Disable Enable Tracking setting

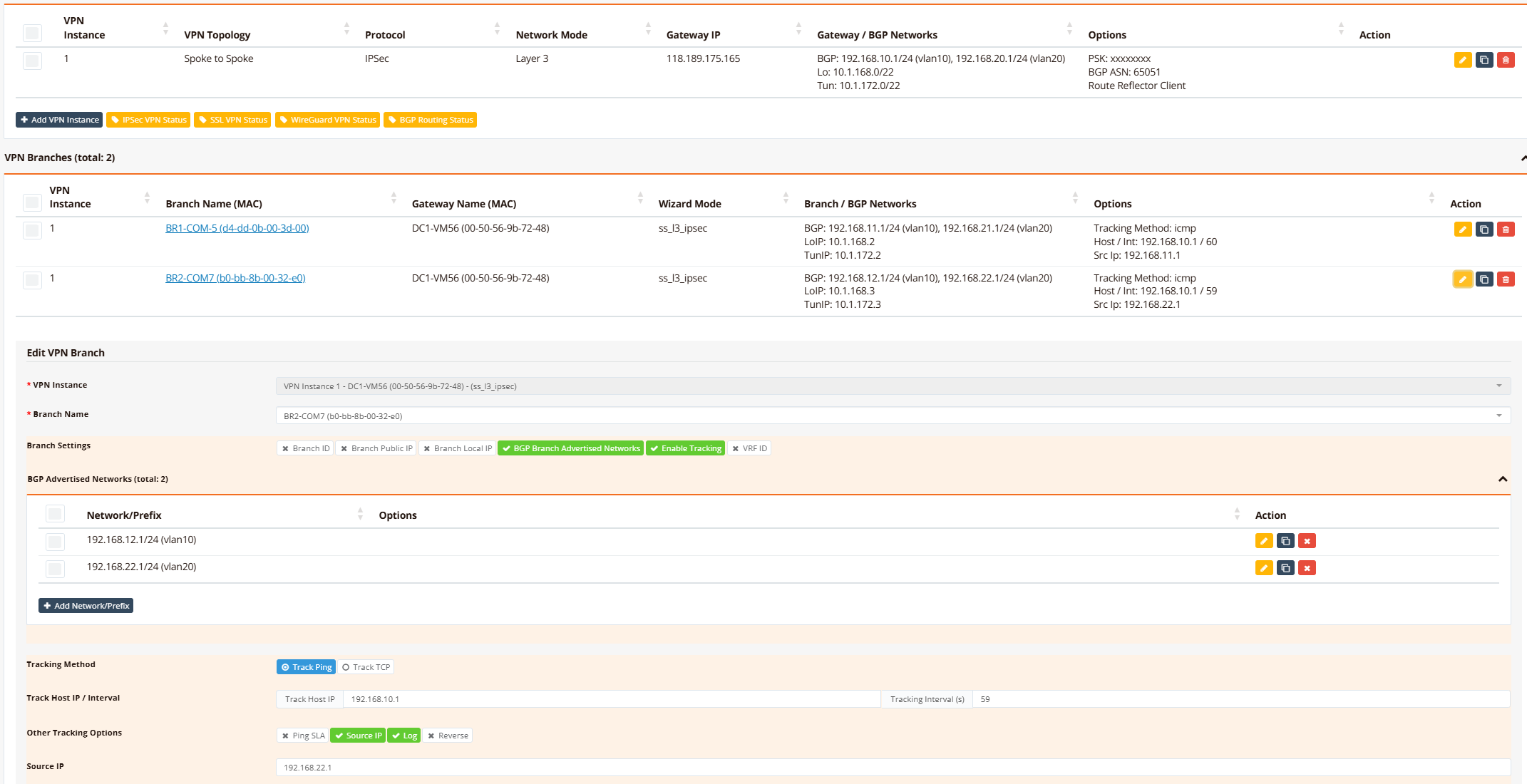(685, 448)
